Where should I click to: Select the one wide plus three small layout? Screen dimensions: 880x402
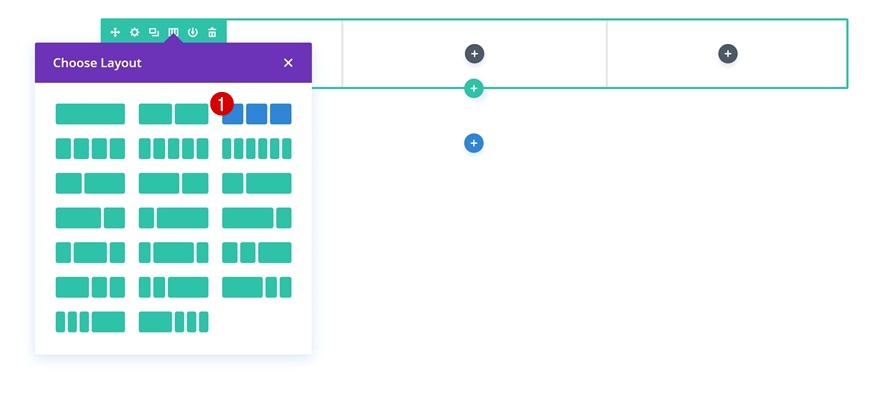click(173, 322)
